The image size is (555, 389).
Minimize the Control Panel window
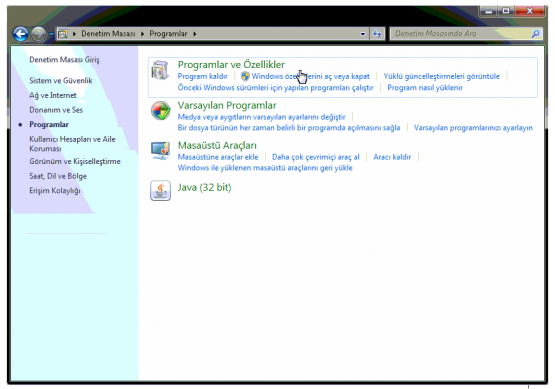489,11
